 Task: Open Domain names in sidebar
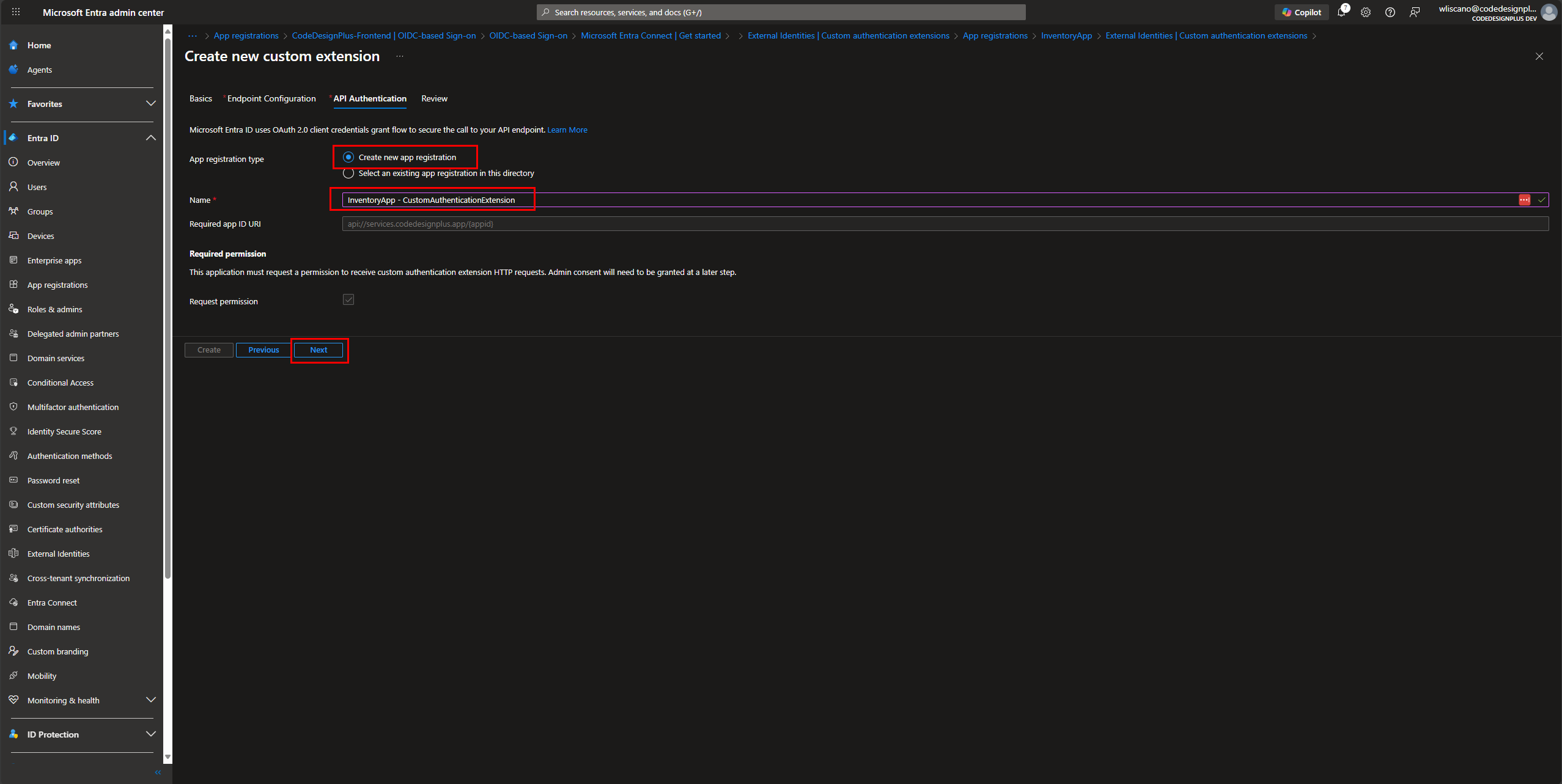[x=54, y=627]
